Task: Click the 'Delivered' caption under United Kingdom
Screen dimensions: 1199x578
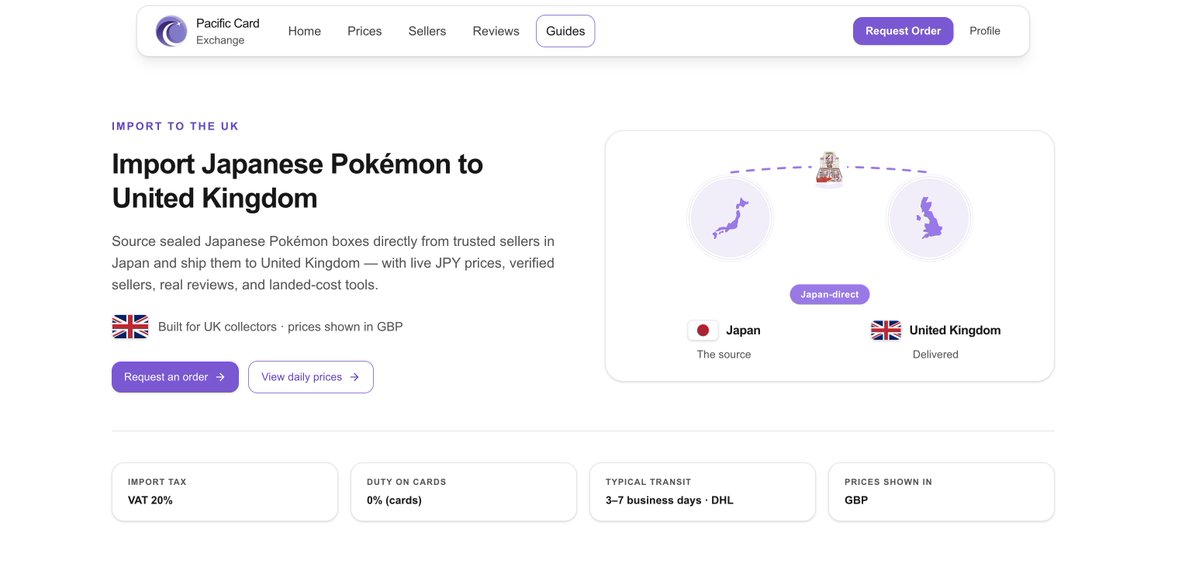Action: point(935,355)
